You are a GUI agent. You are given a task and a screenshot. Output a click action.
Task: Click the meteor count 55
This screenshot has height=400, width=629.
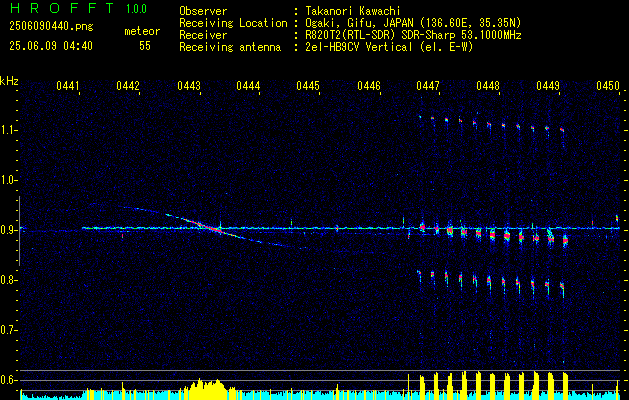point(145,46)
